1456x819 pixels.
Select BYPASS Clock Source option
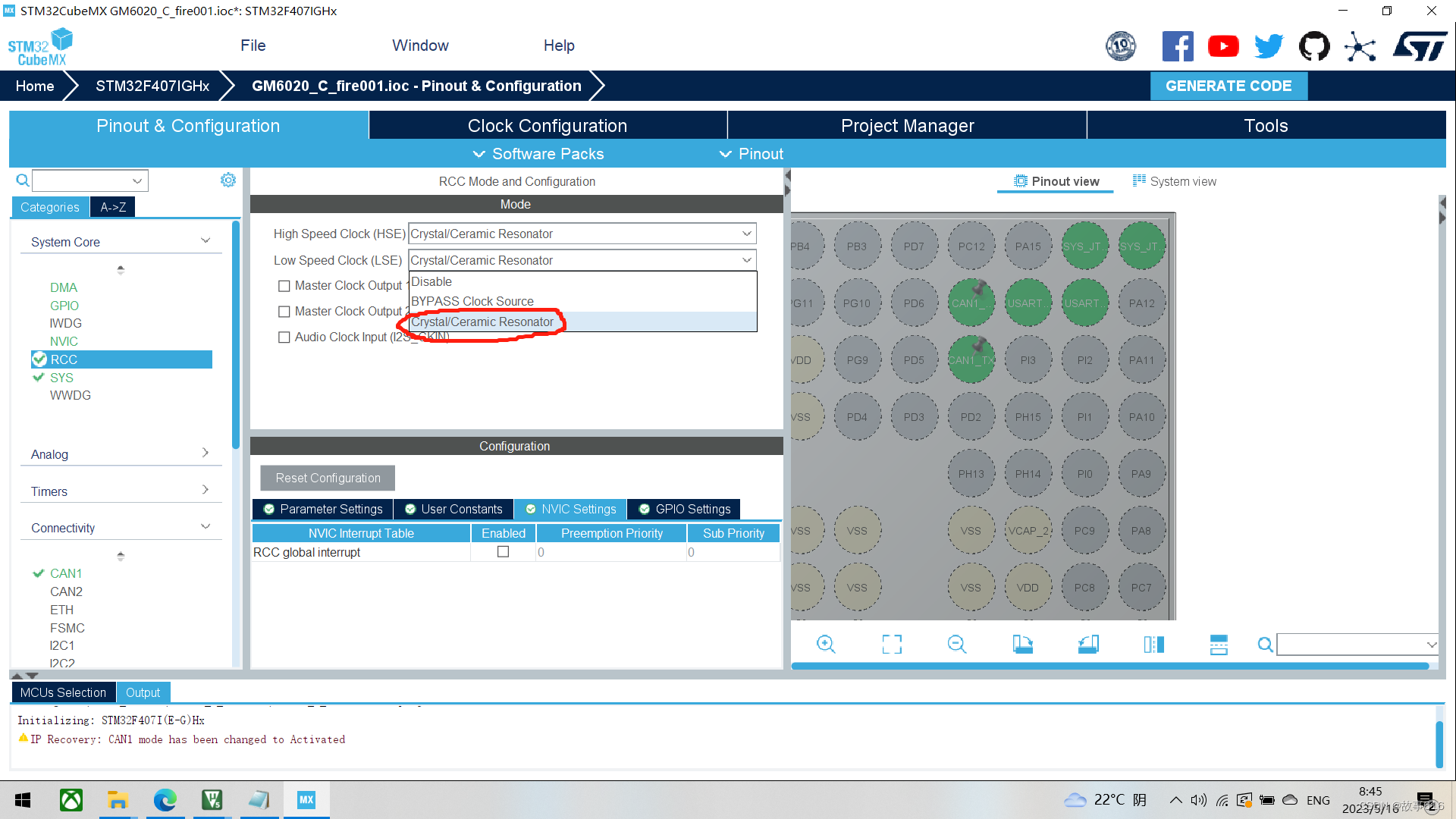(582, 302)
